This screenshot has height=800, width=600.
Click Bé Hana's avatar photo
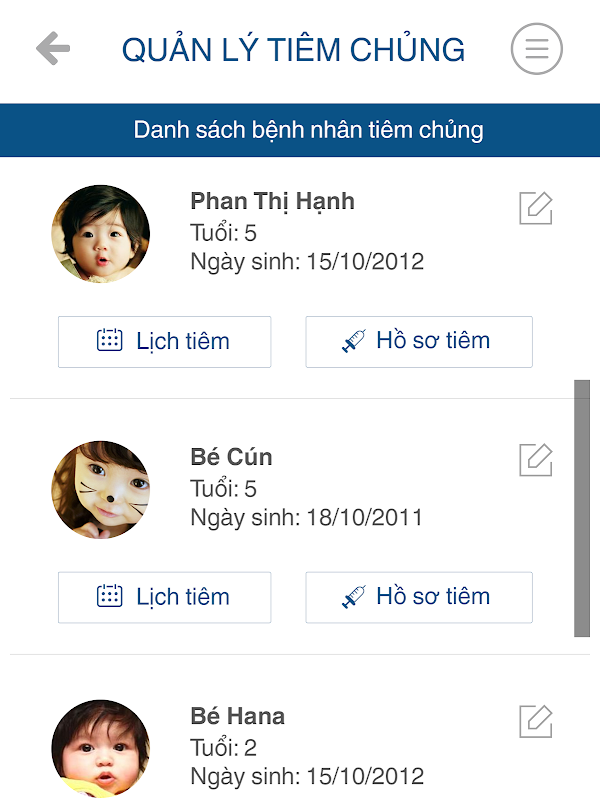(101, 749)
